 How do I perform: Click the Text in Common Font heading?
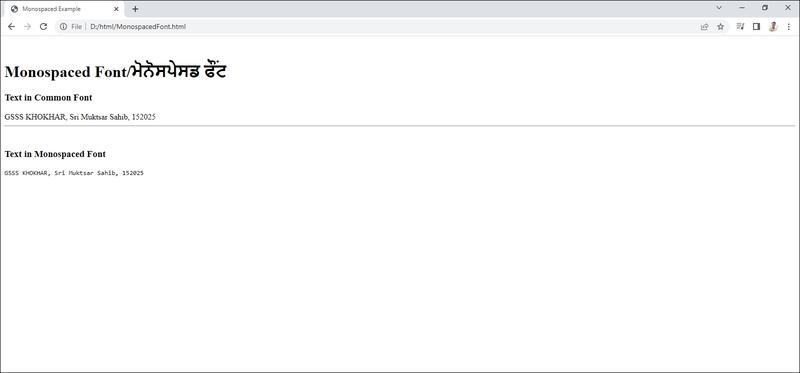point(48,97)
